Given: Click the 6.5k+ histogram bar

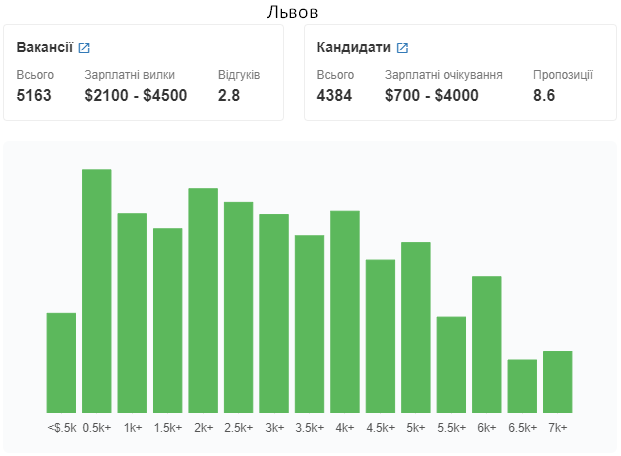Looking at the screenshot, I should 522,386.
